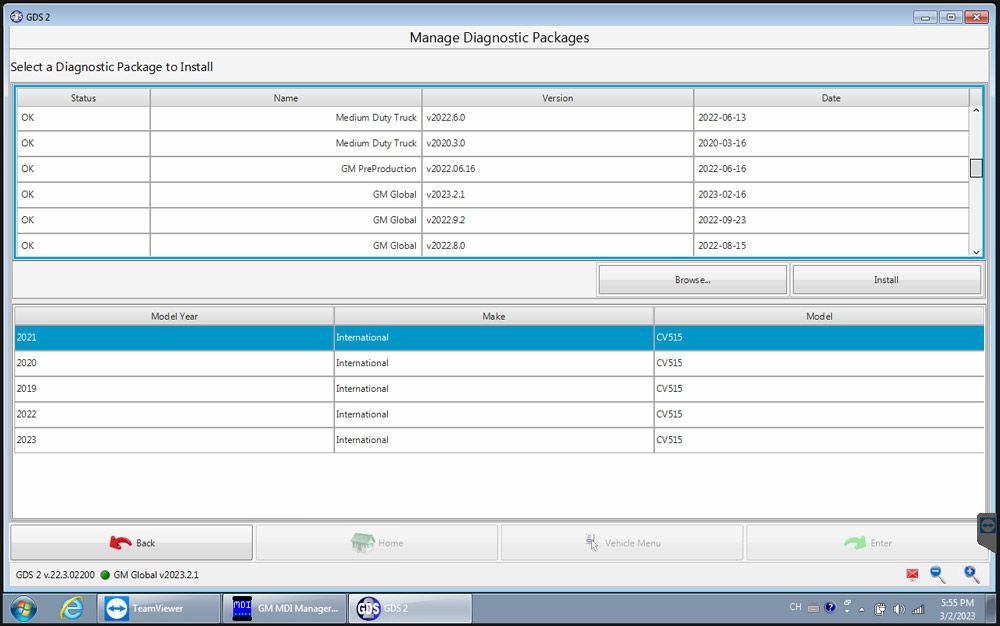Viewport: 1000px width, 626px height.
Task: Sort packages by Name column header
Action: click(x=286, y=98)
